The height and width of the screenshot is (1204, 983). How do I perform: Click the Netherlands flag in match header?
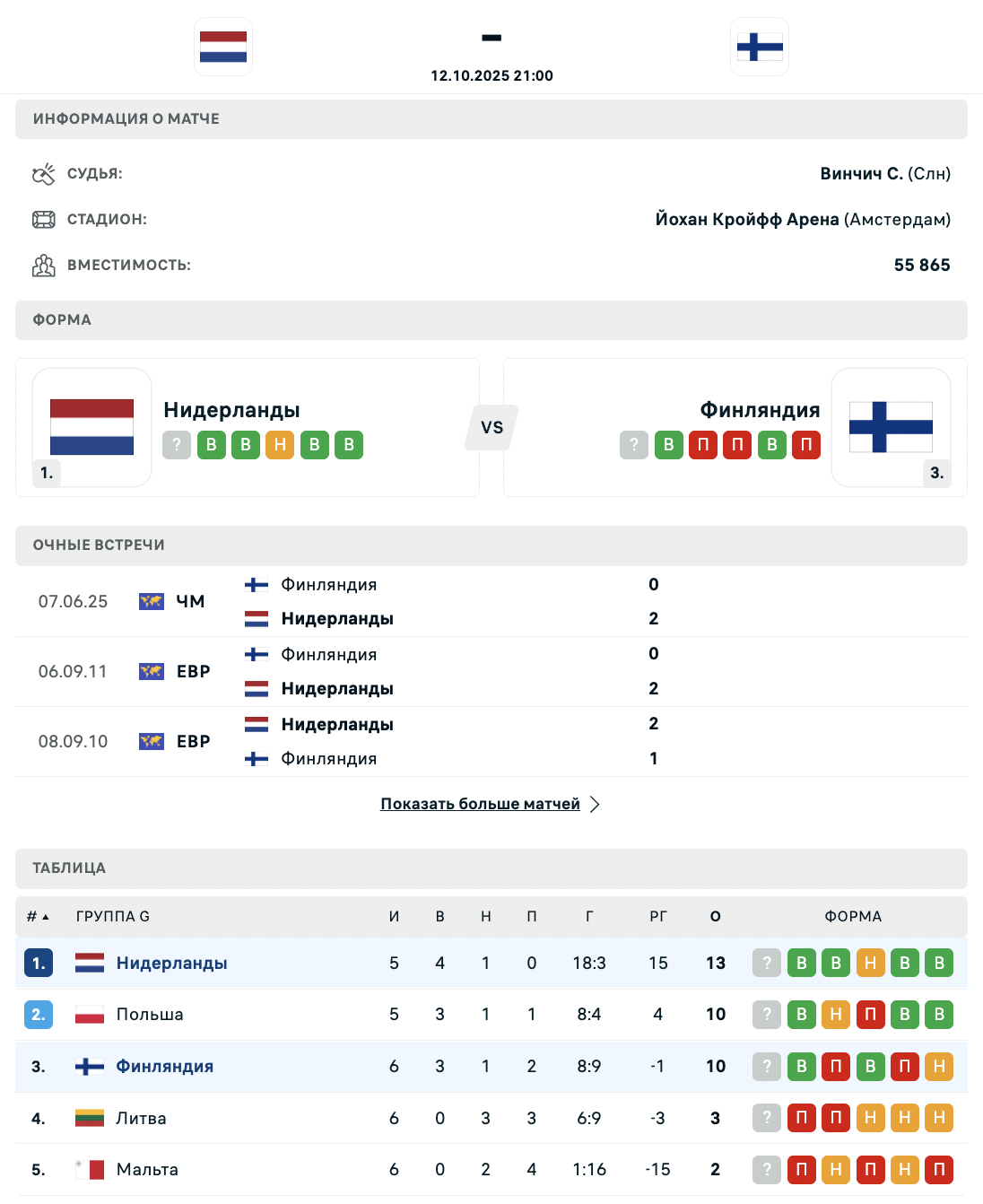(x=223, y=47)
